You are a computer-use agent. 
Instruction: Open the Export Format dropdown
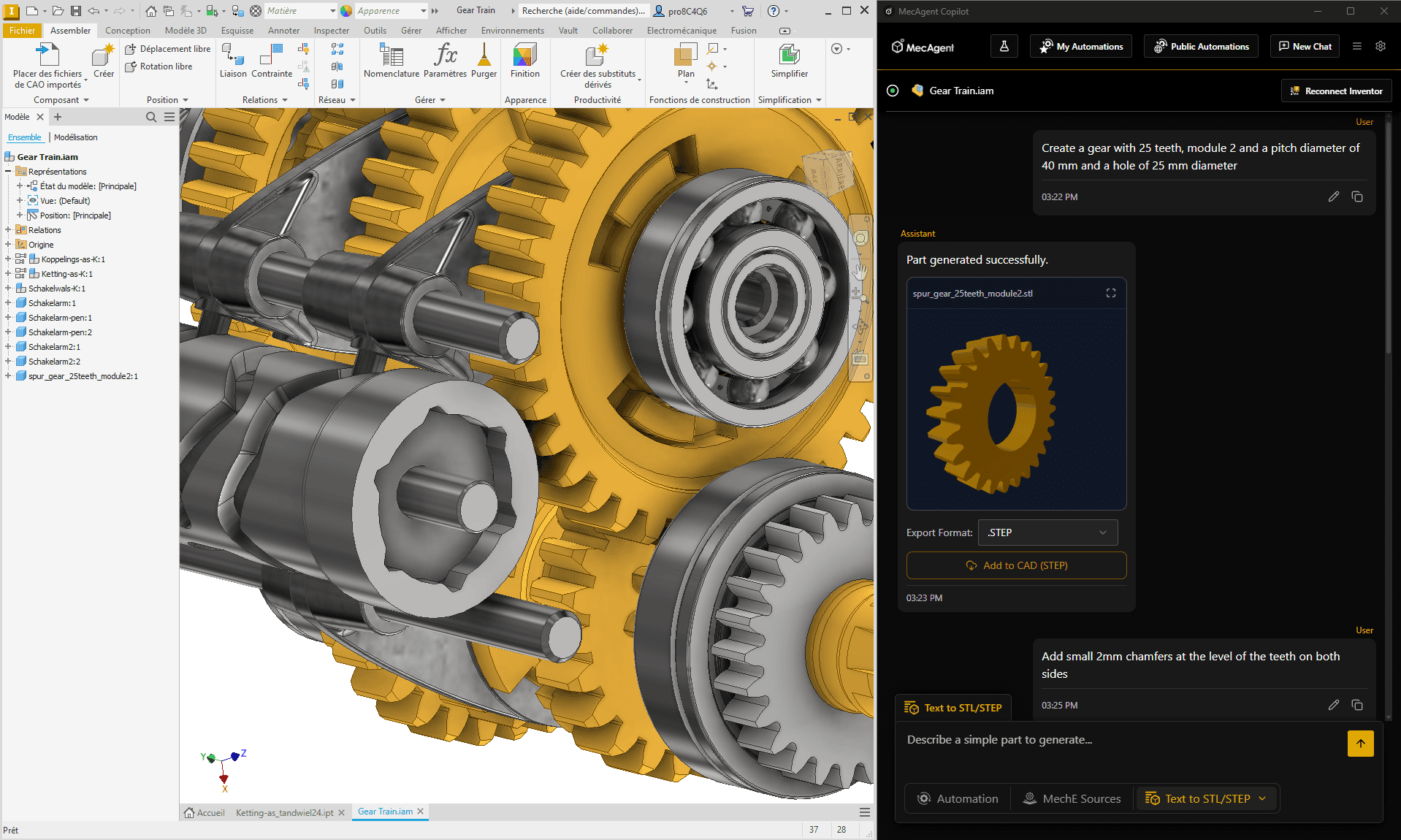point(1047,532)
